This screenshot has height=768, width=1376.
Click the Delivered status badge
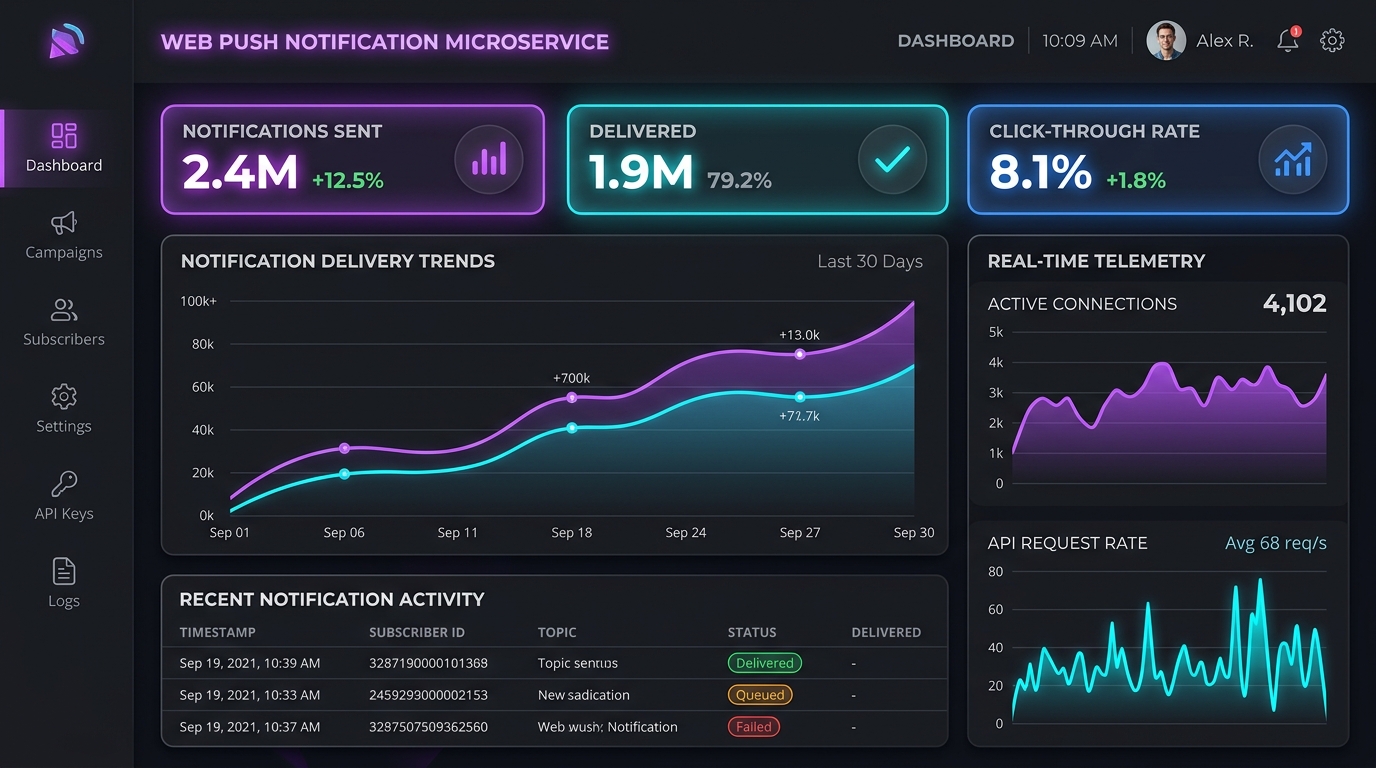point(765,663)
